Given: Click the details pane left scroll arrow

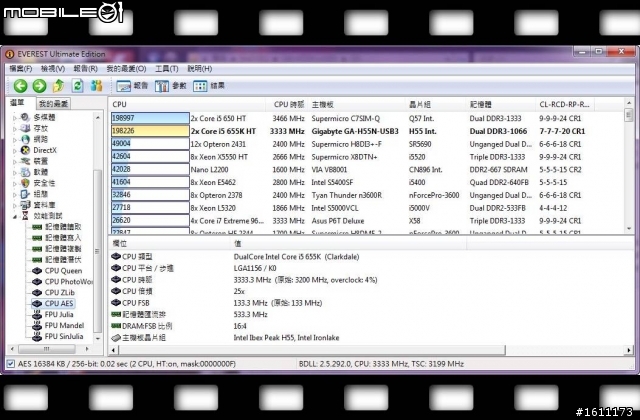Looking at the screenshot, I should point(114,350).
